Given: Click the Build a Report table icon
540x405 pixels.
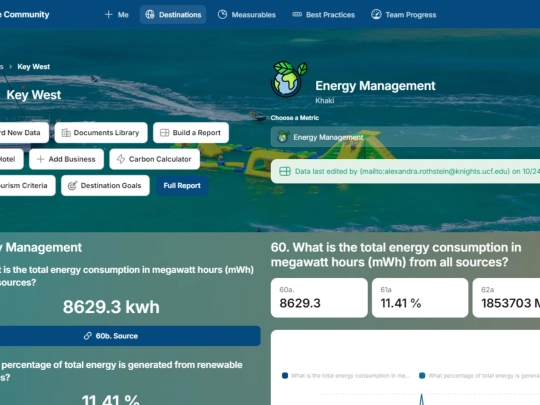Looking at the screenshot, I should click(x=165, y=133).
